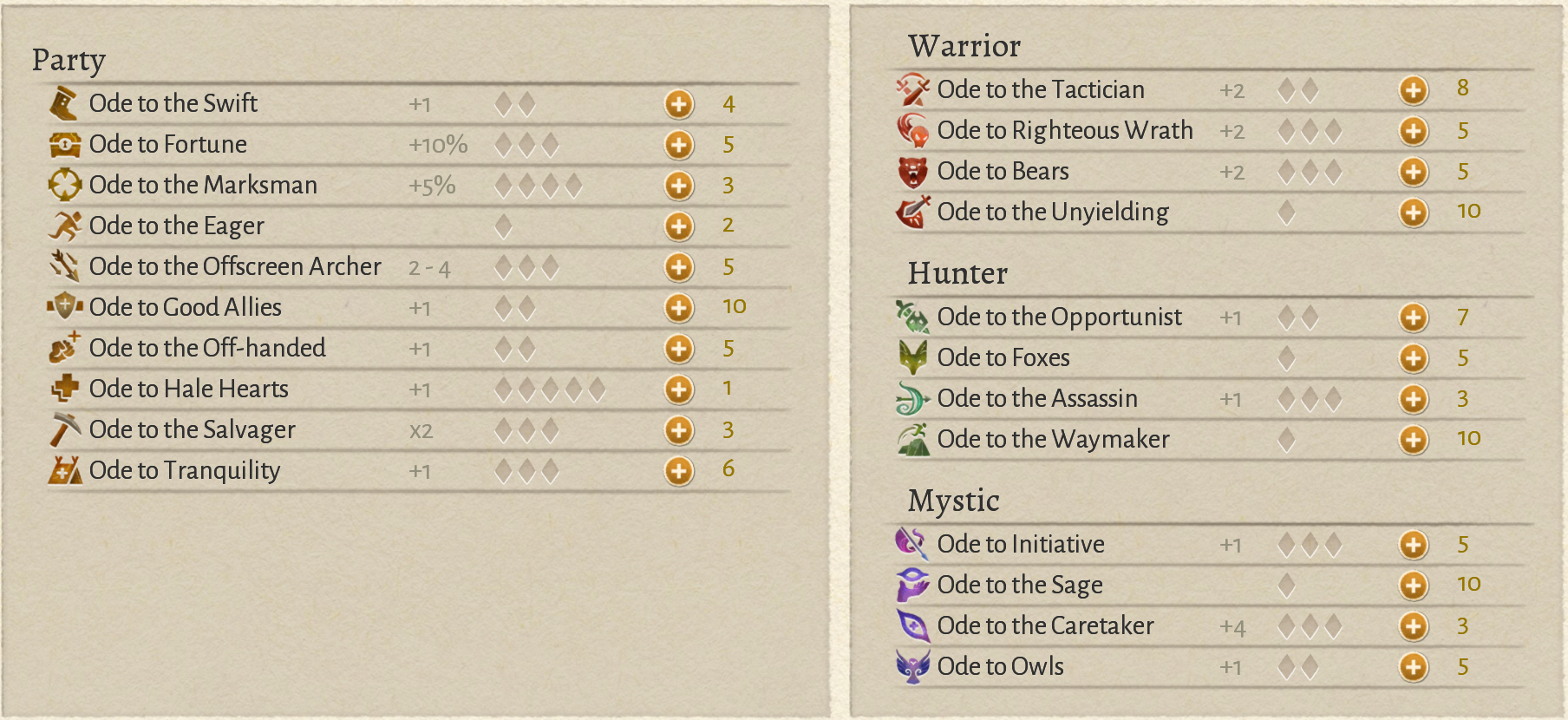This screenshot has height=720, width=1568.
Task: Click the boot icon for Ode to the Swift
Action: (x=63, y=103)
